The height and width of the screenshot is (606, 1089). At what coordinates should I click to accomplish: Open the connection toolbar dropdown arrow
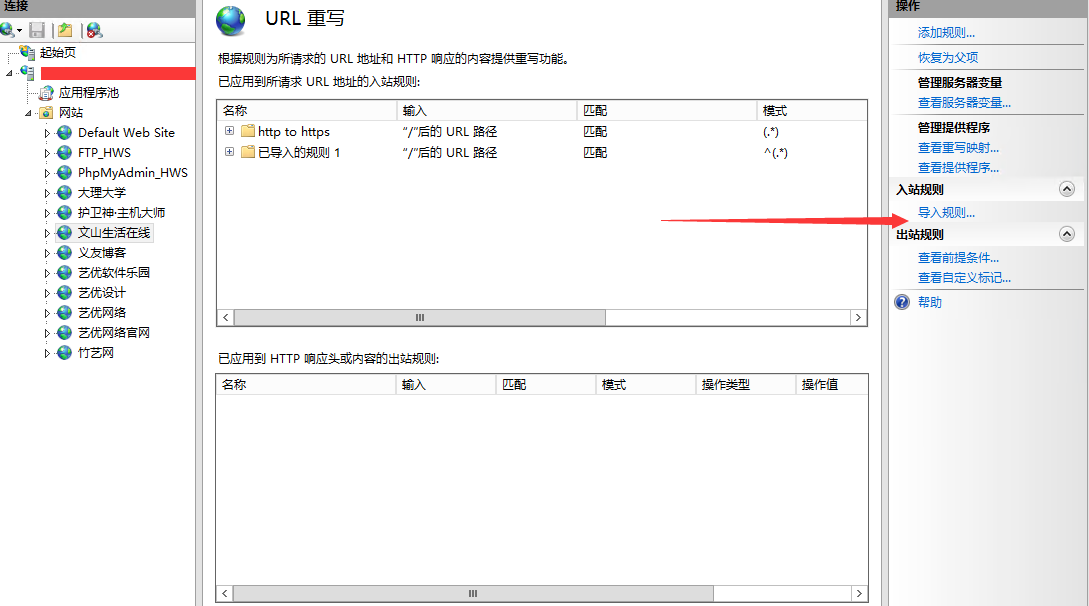[18, 30]
